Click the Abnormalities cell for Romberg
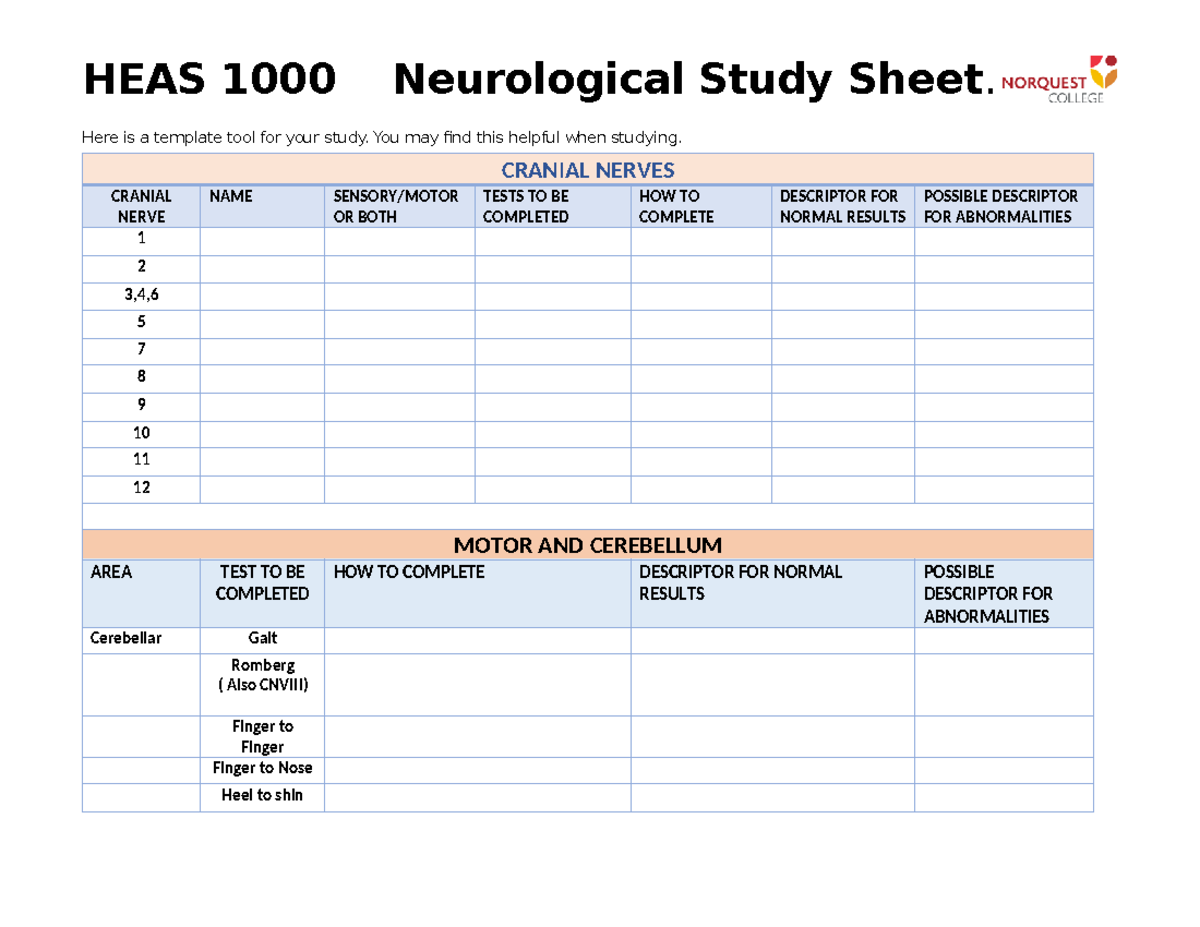This screenshot has width=1200, height=927. click(1004, 685)
